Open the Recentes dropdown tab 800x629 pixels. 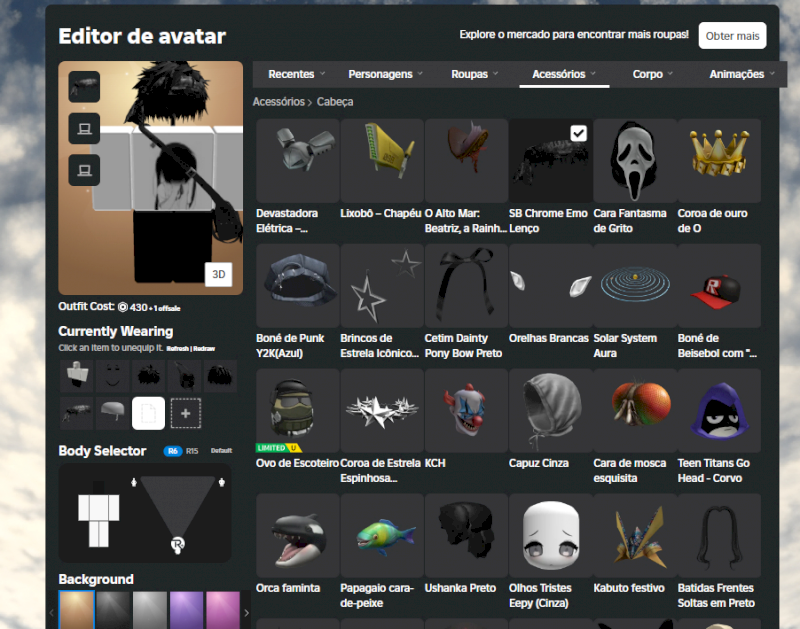[x=296, y=74]
